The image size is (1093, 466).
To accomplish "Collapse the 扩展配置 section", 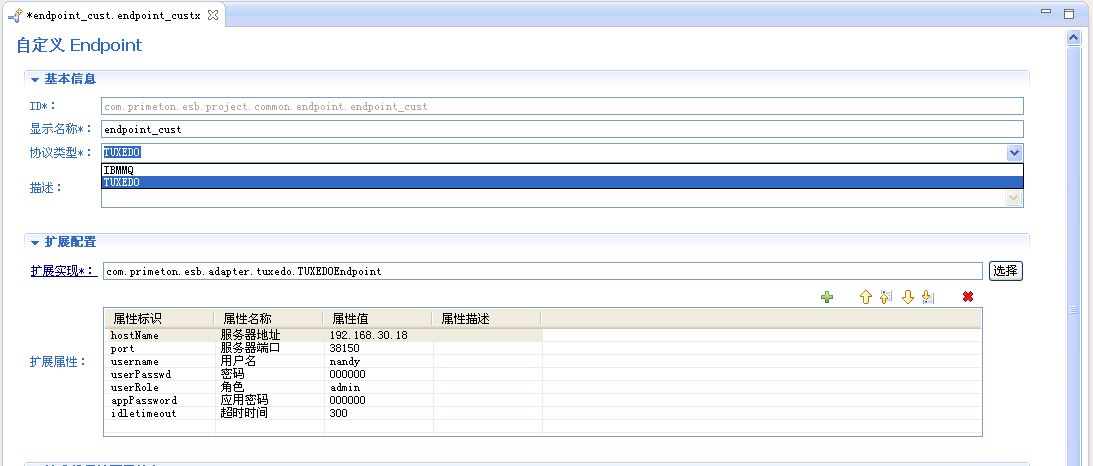I will pos(35,242).
